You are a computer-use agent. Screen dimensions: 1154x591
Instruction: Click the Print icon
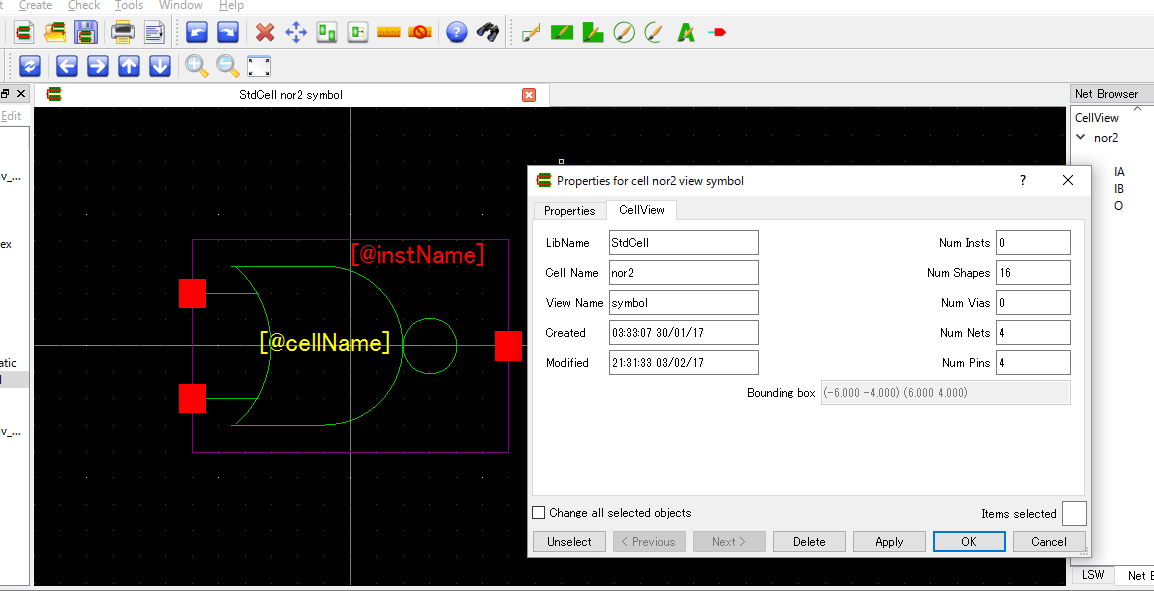[123, 32]
